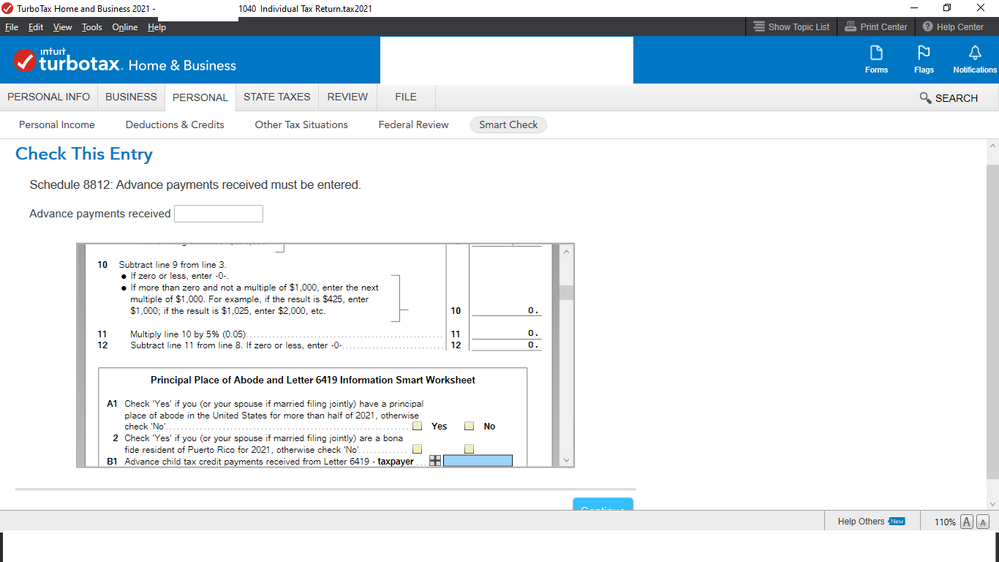The height and width of the screenshot is (562, 999).
Task: Check Yes for line A1 principal abode
Action: tap(417, 426)
